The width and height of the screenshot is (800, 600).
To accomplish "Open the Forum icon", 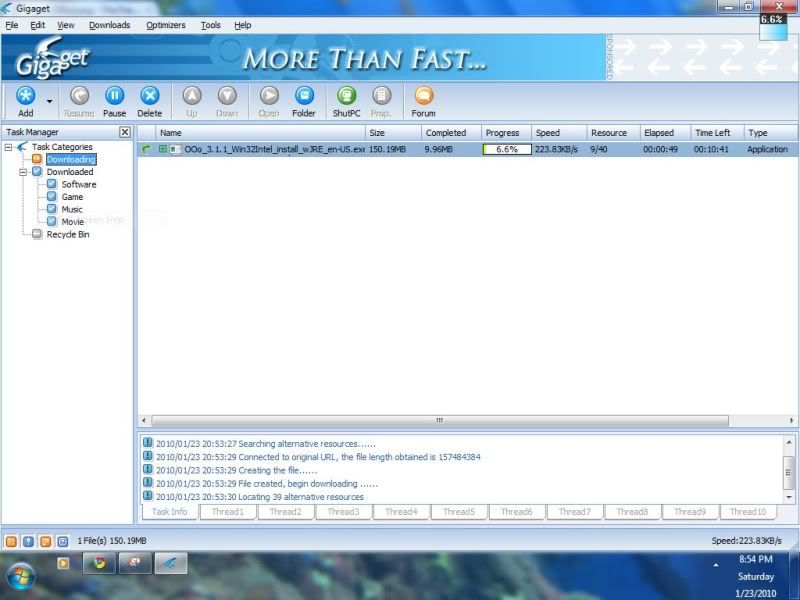I will click(424, 96).
